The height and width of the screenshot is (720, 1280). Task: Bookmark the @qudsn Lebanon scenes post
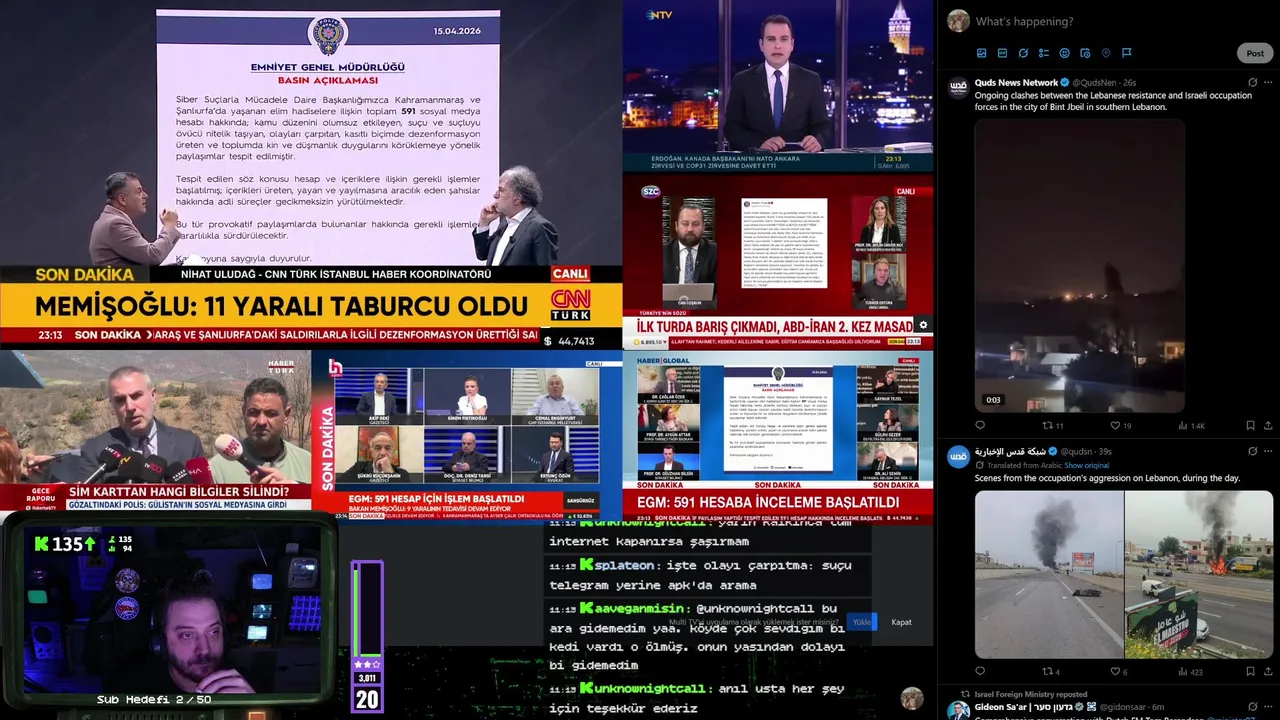click(1250, 671)
